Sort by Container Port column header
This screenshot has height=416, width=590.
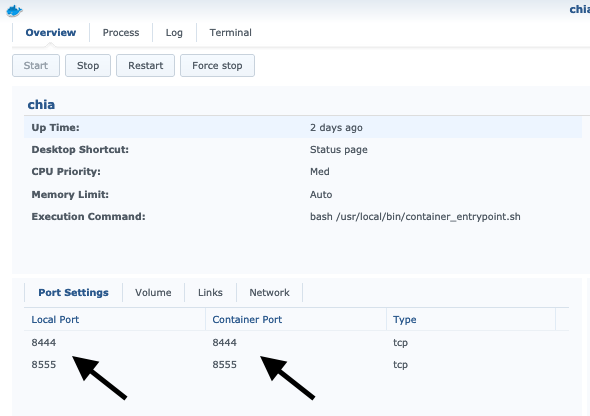tap(296, 319)
